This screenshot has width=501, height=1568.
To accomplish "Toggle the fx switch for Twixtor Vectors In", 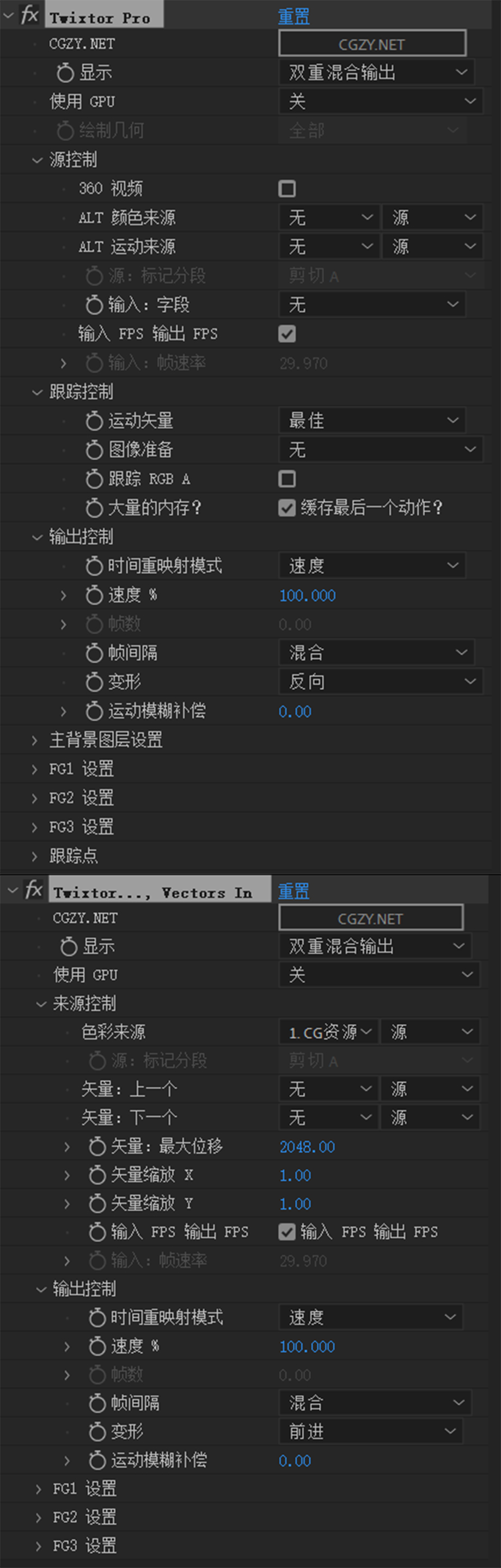I will [x=33, y=890].
